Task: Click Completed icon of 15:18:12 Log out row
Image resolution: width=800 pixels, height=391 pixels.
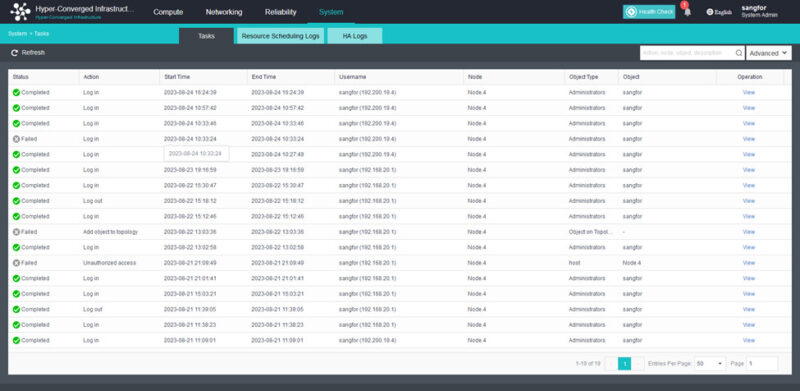Action: pyautogui.click(x=16, y=201)
